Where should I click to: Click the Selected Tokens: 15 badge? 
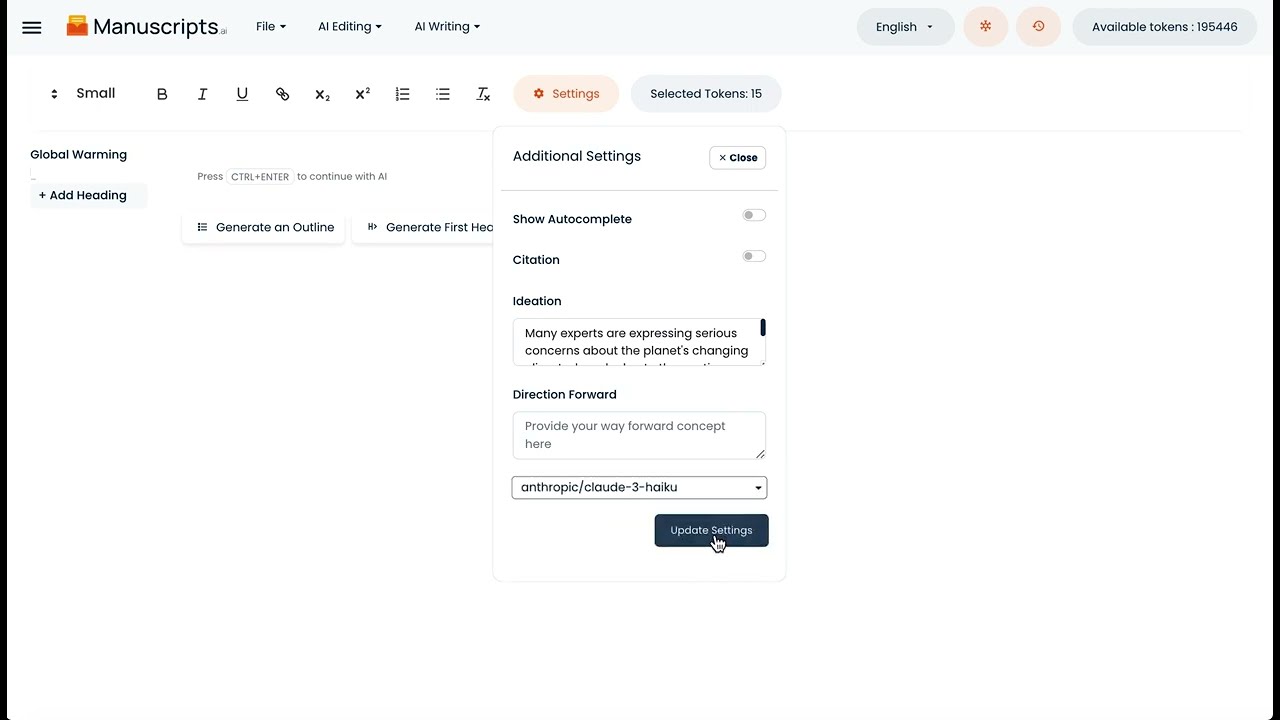click(x=706, y=94)
